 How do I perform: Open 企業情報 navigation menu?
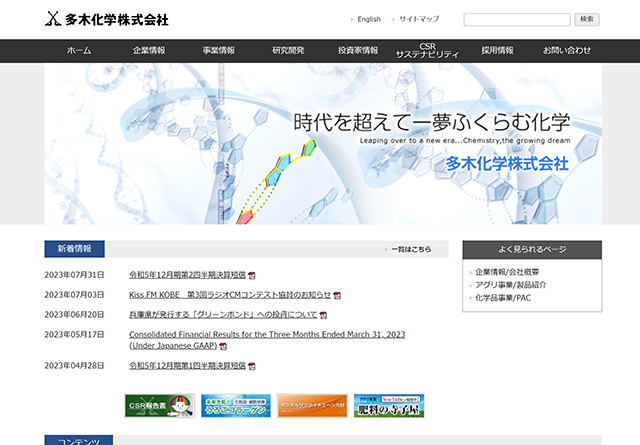click(x=149, y=50)
